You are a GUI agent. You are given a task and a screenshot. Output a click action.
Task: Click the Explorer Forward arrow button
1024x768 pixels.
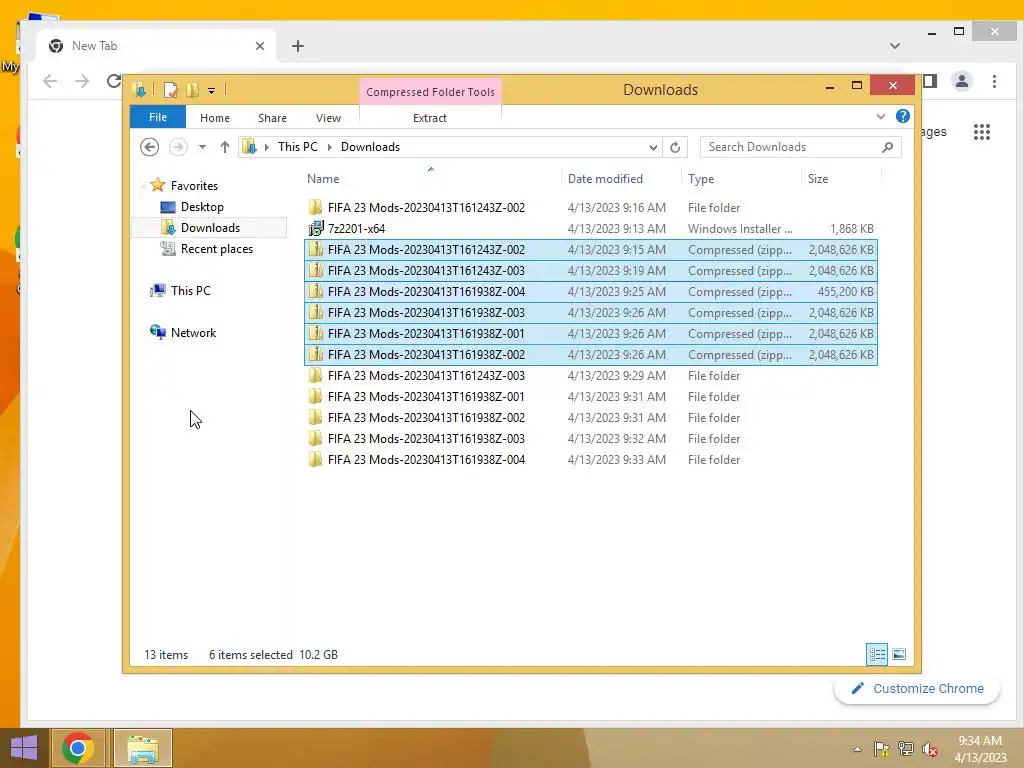tap(177, 147)
